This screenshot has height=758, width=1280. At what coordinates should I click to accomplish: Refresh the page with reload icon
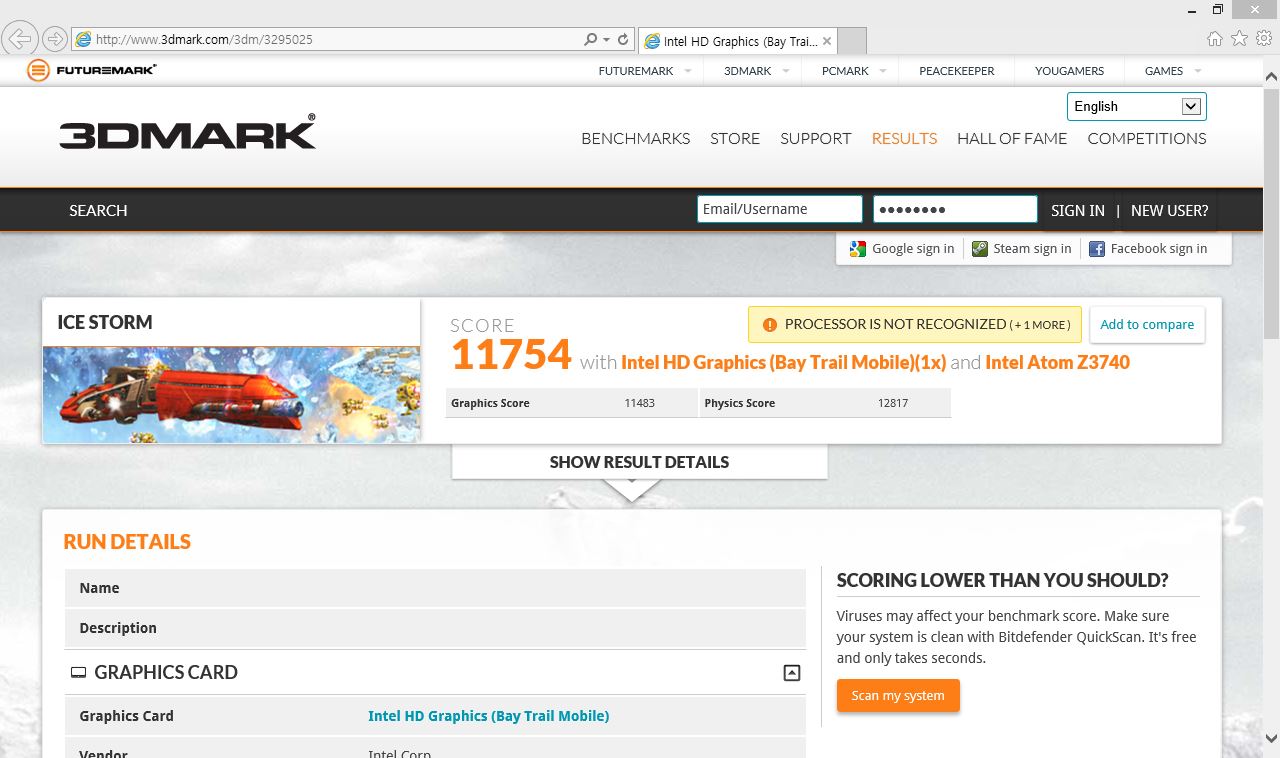click(623, 40)
